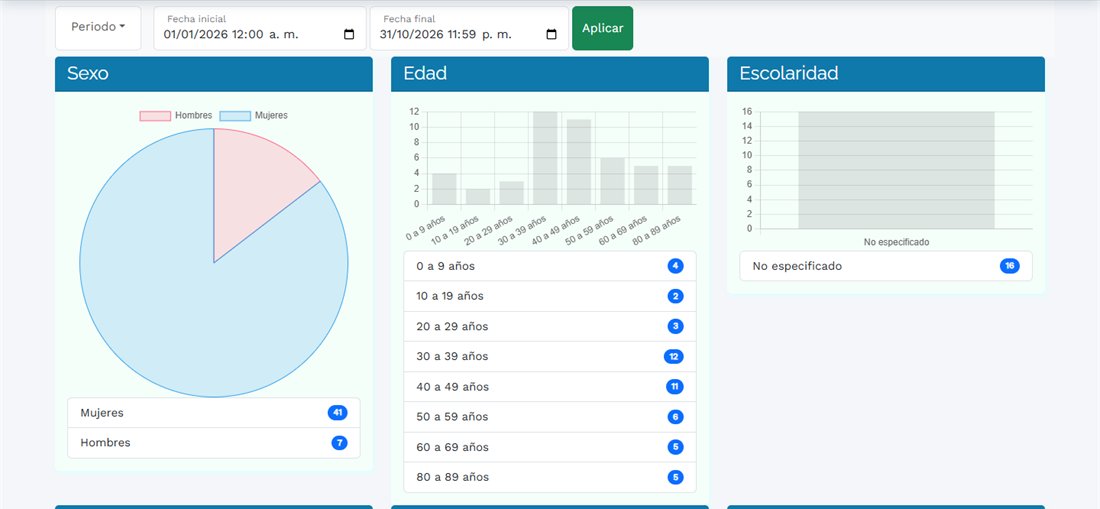Click the 16 badge beside No especificado
The width and height of the screenshot is (1100, 509).
coord(1010,266)
